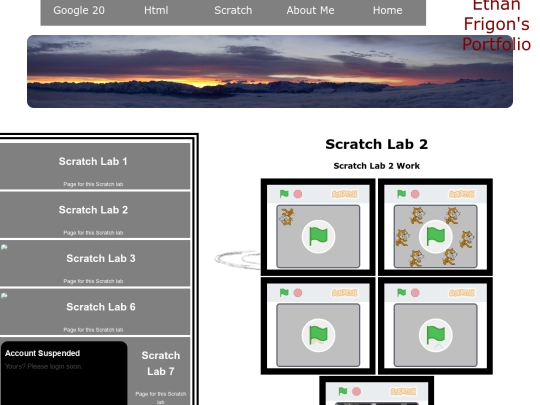The image size is (540, 405).
Task: Open the Scratch Lab 6 sidebar link
Action: (x=101, y=307)
